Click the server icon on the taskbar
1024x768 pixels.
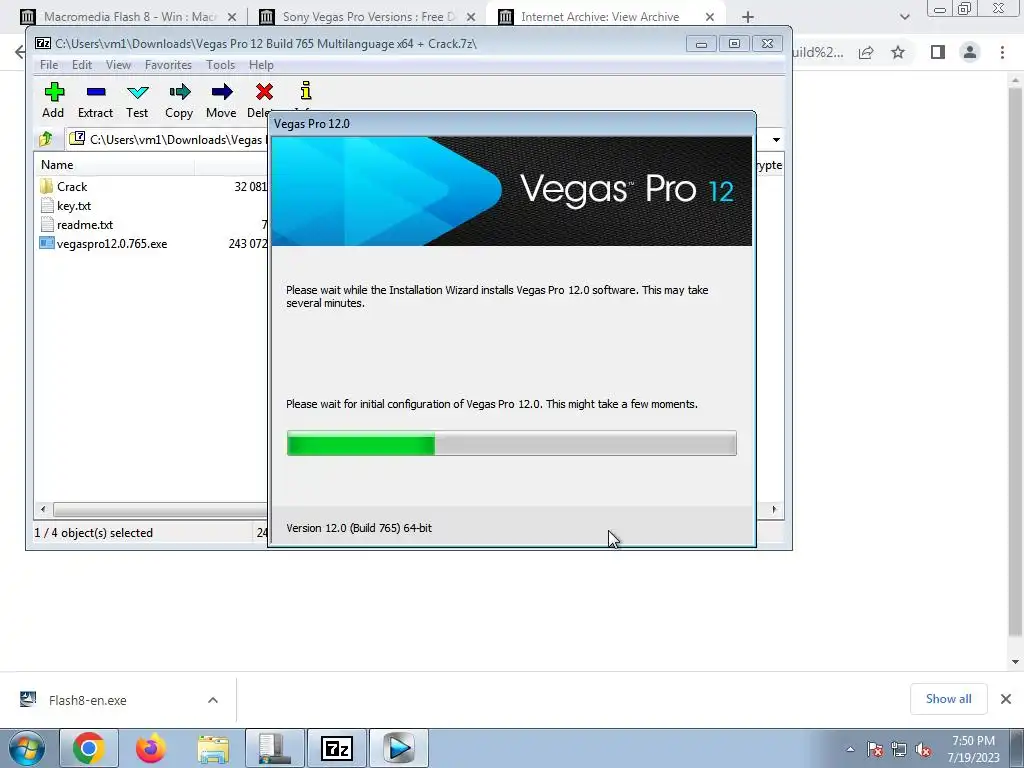(274, 748)
